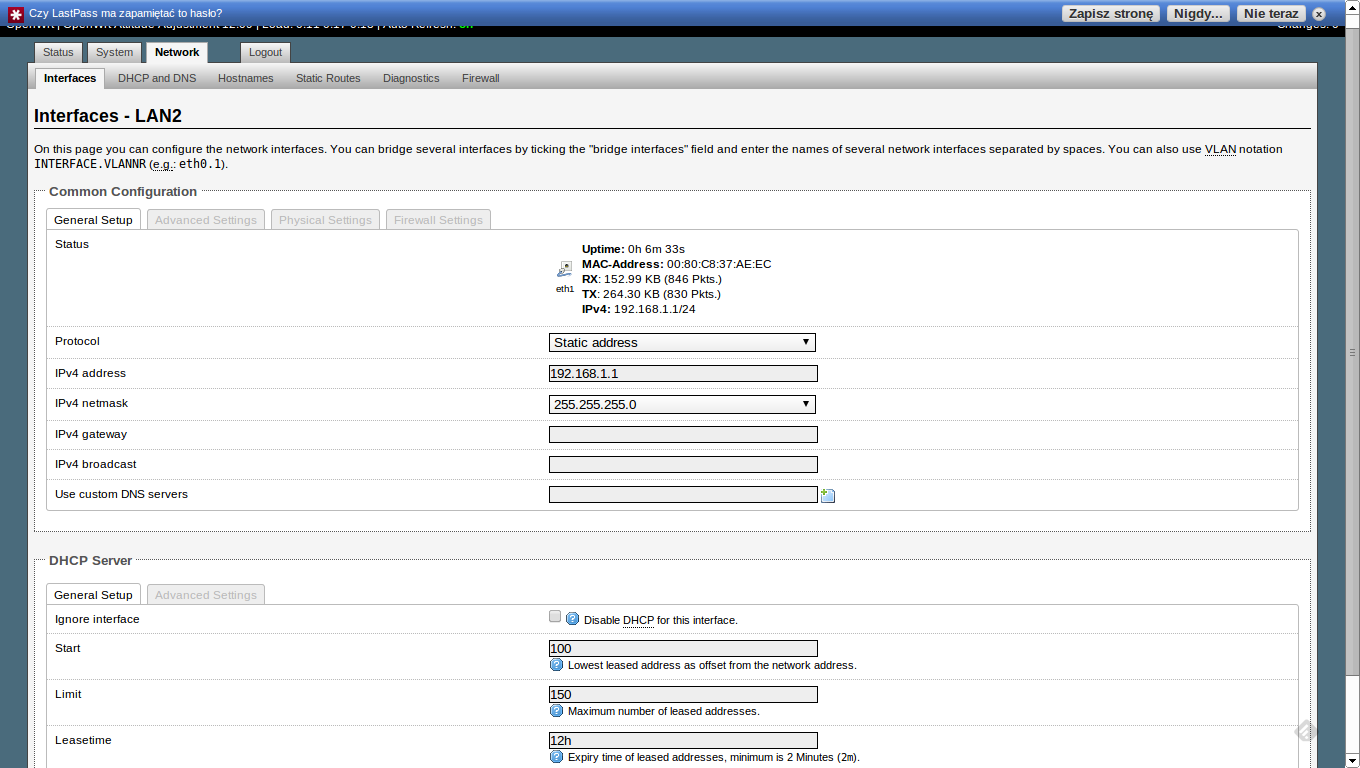Open the Firewall subtab

pos(481,78)
